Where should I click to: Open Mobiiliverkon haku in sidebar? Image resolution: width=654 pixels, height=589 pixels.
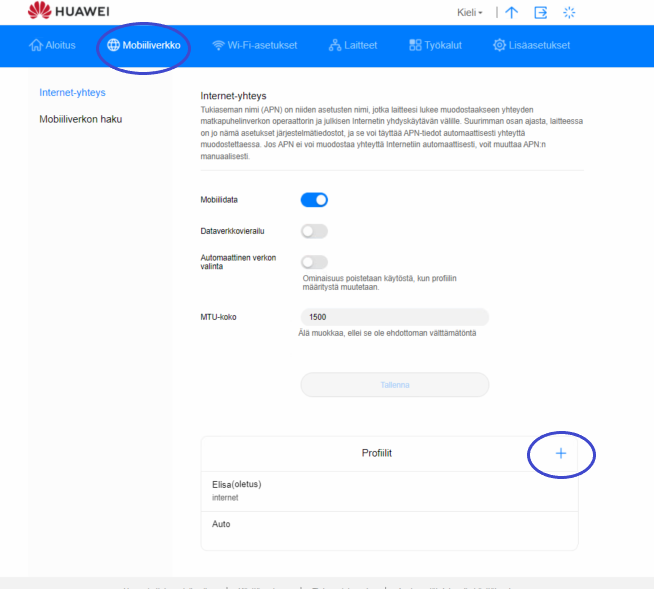[x=80, y=119]
